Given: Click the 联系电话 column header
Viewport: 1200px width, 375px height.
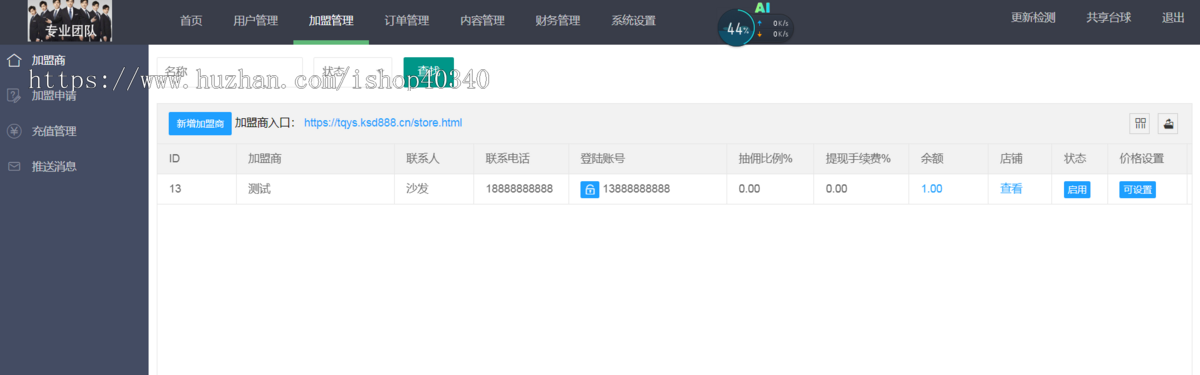Looking at the screenshot, I should (x=508, y=159).
